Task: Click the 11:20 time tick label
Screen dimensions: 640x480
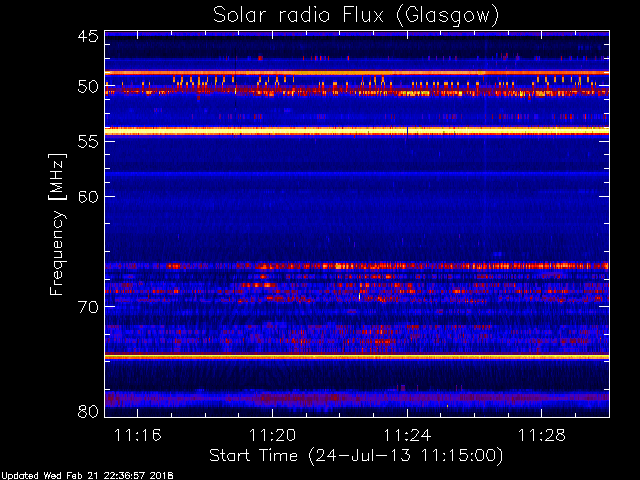Action: pos(272,435)
